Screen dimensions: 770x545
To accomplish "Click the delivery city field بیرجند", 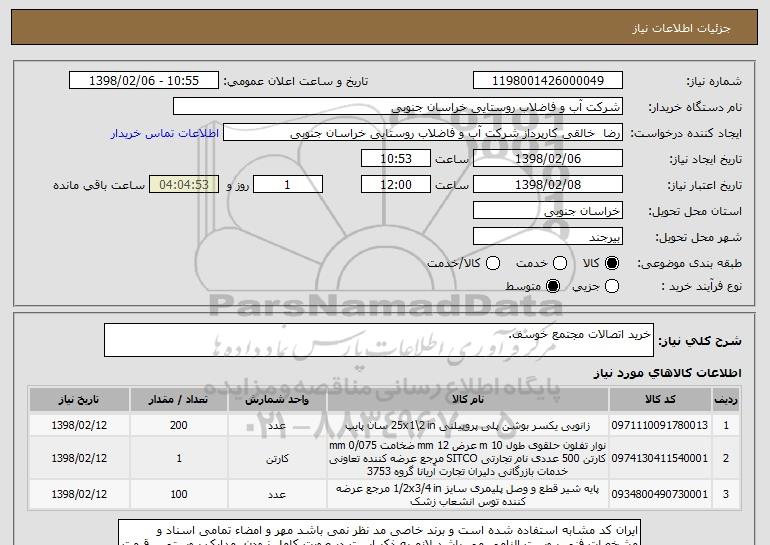I will pyautogui.click(x=548, y=237).
